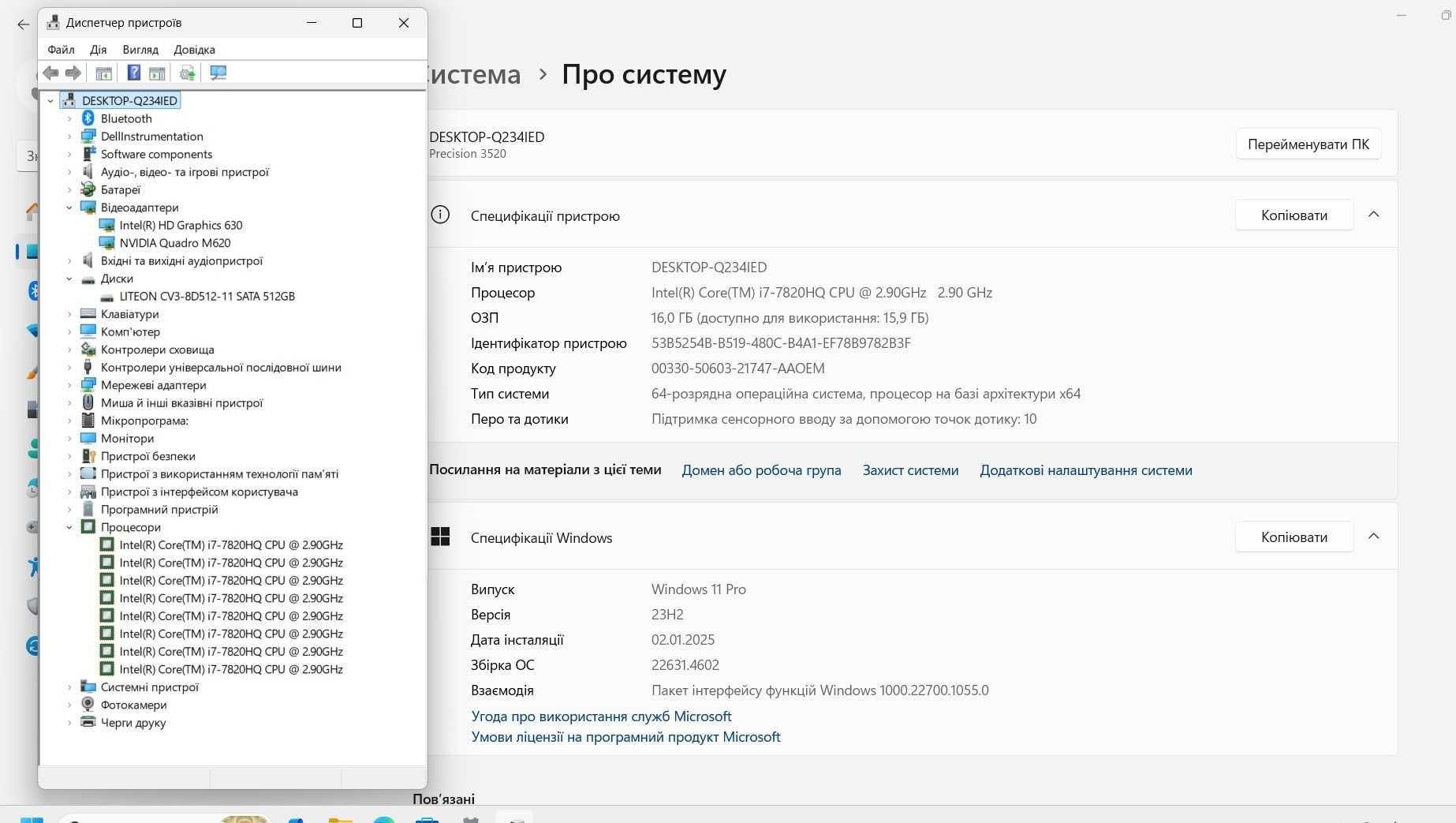
Task: Collapse the Відеоадаптери category
Action: pyautogui.click(x=69, y=208)
